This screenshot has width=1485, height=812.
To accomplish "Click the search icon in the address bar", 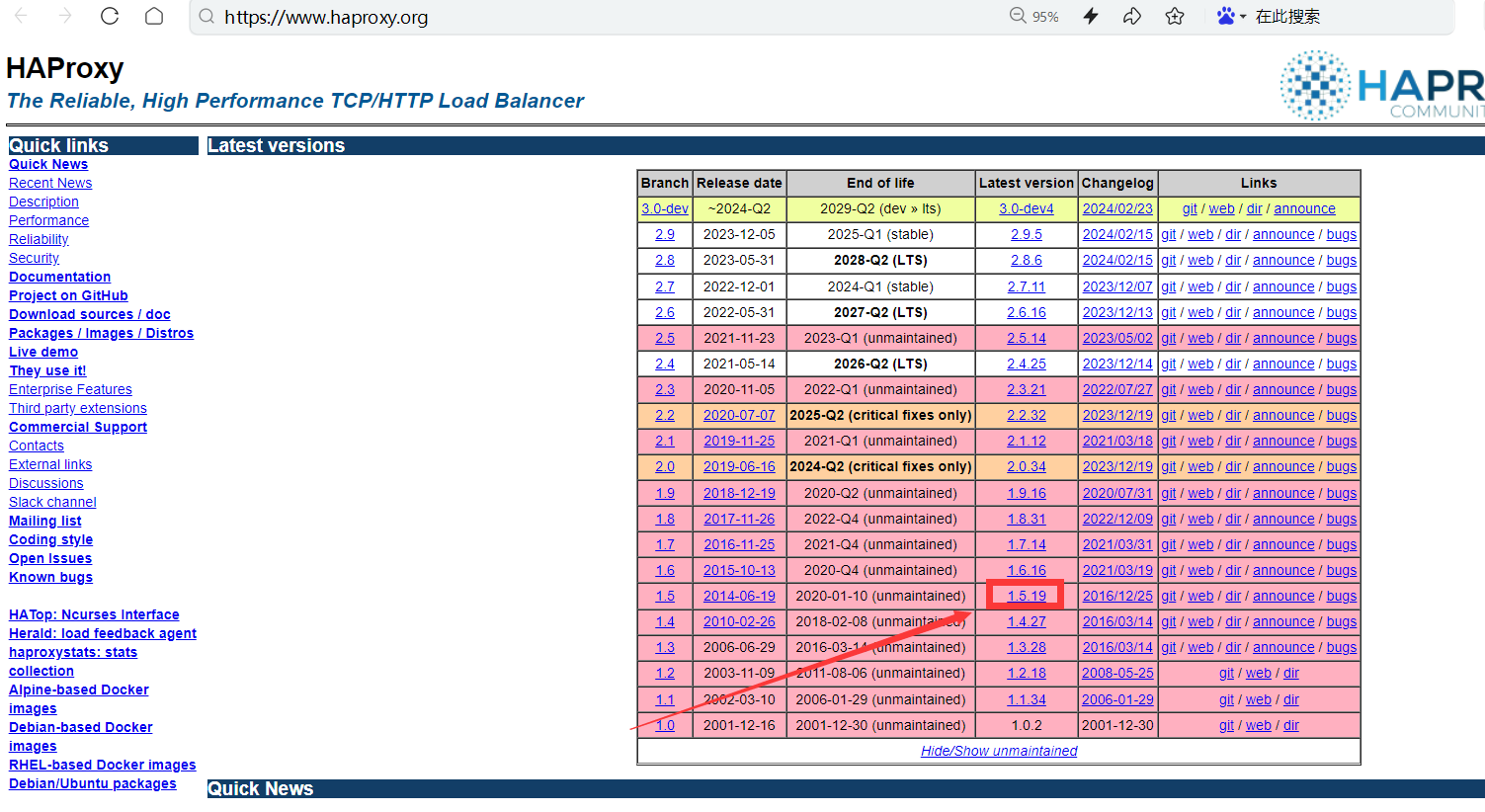I will [x=206, y=17].
